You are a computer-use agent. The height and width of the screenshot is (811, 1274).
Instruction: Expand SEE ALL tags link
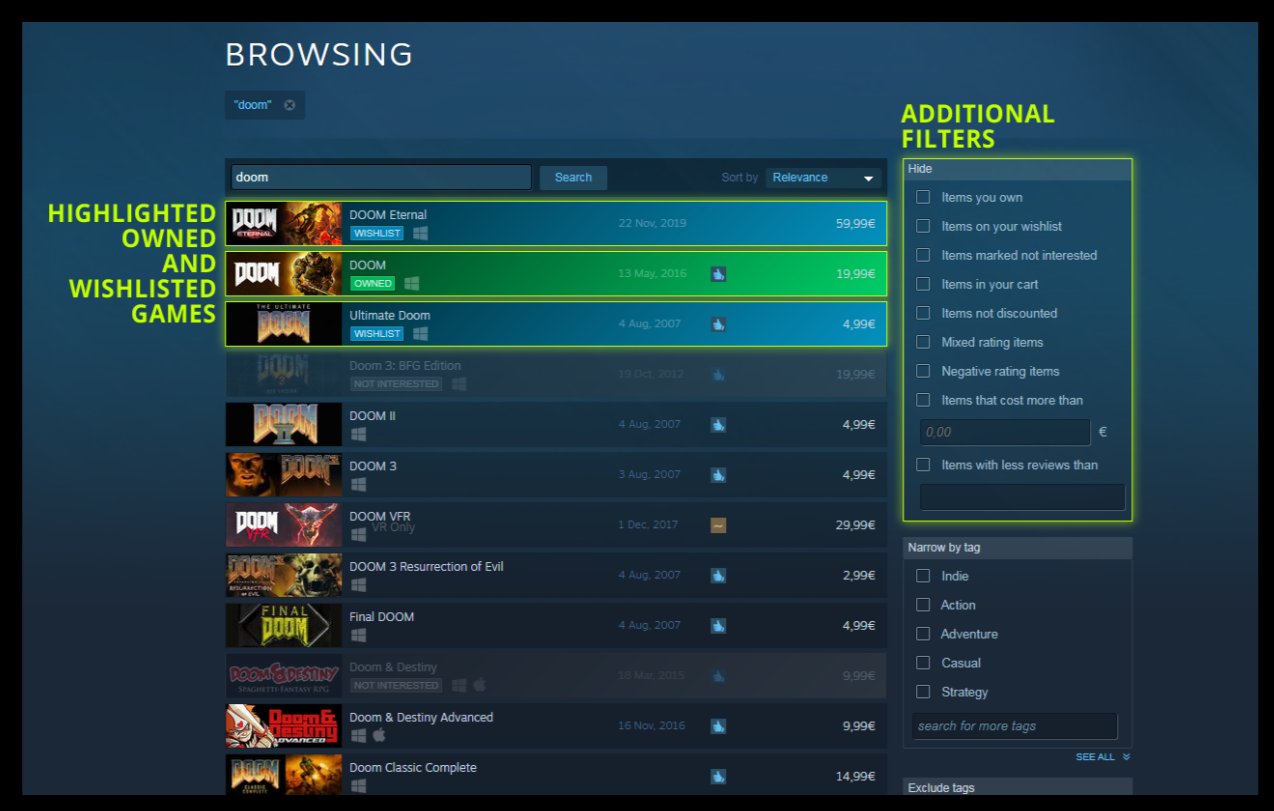click(x=1102, y=757)
